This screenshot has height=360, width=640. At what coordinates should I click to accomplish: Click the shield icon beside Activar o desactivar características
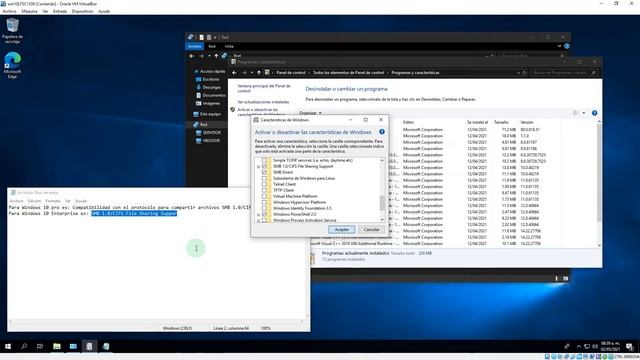(x=233, y=110)
